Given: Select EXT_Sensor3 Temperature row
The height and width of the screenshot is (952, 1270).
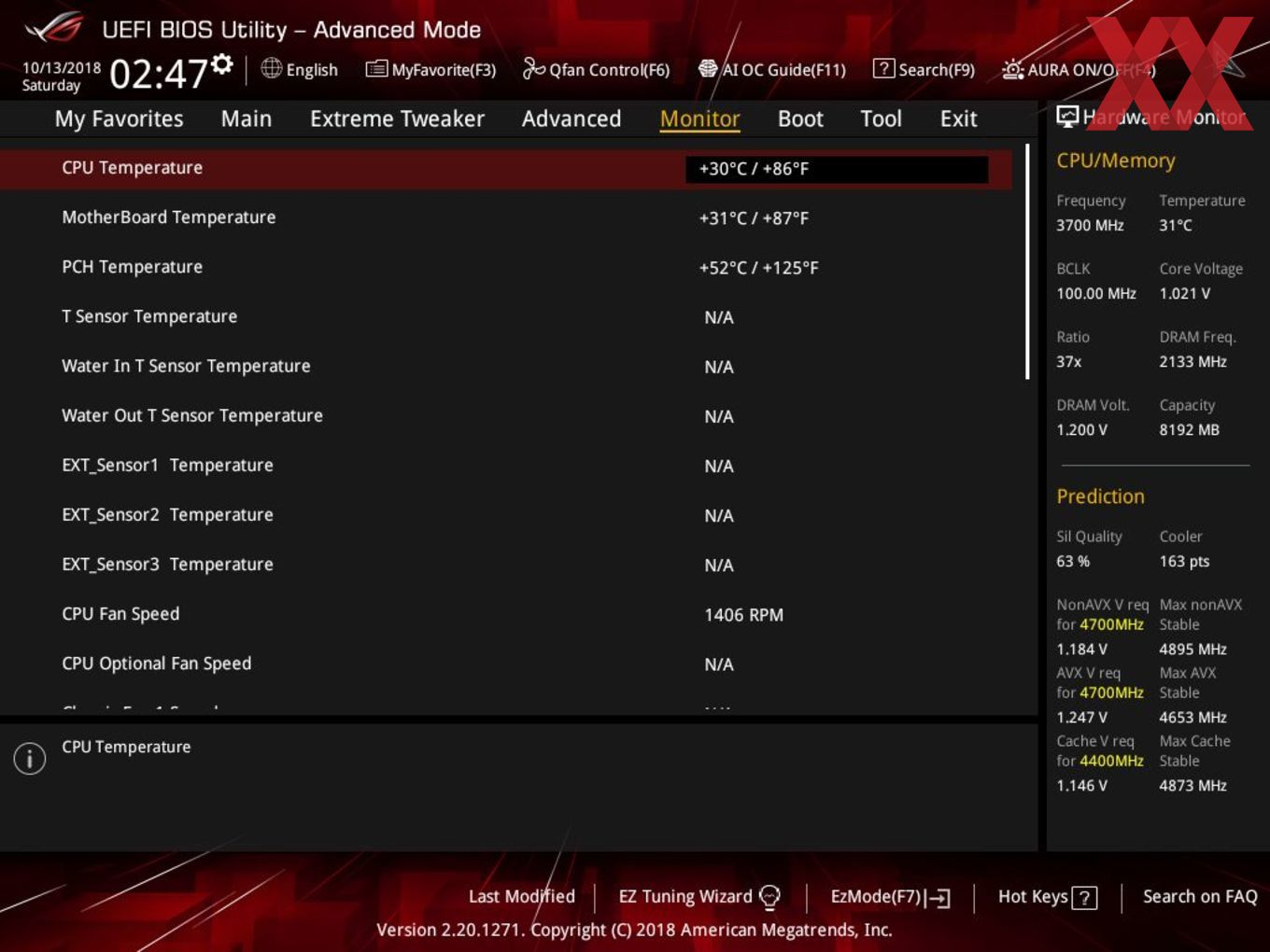Looking at the screenshot, I should point(506,564).
